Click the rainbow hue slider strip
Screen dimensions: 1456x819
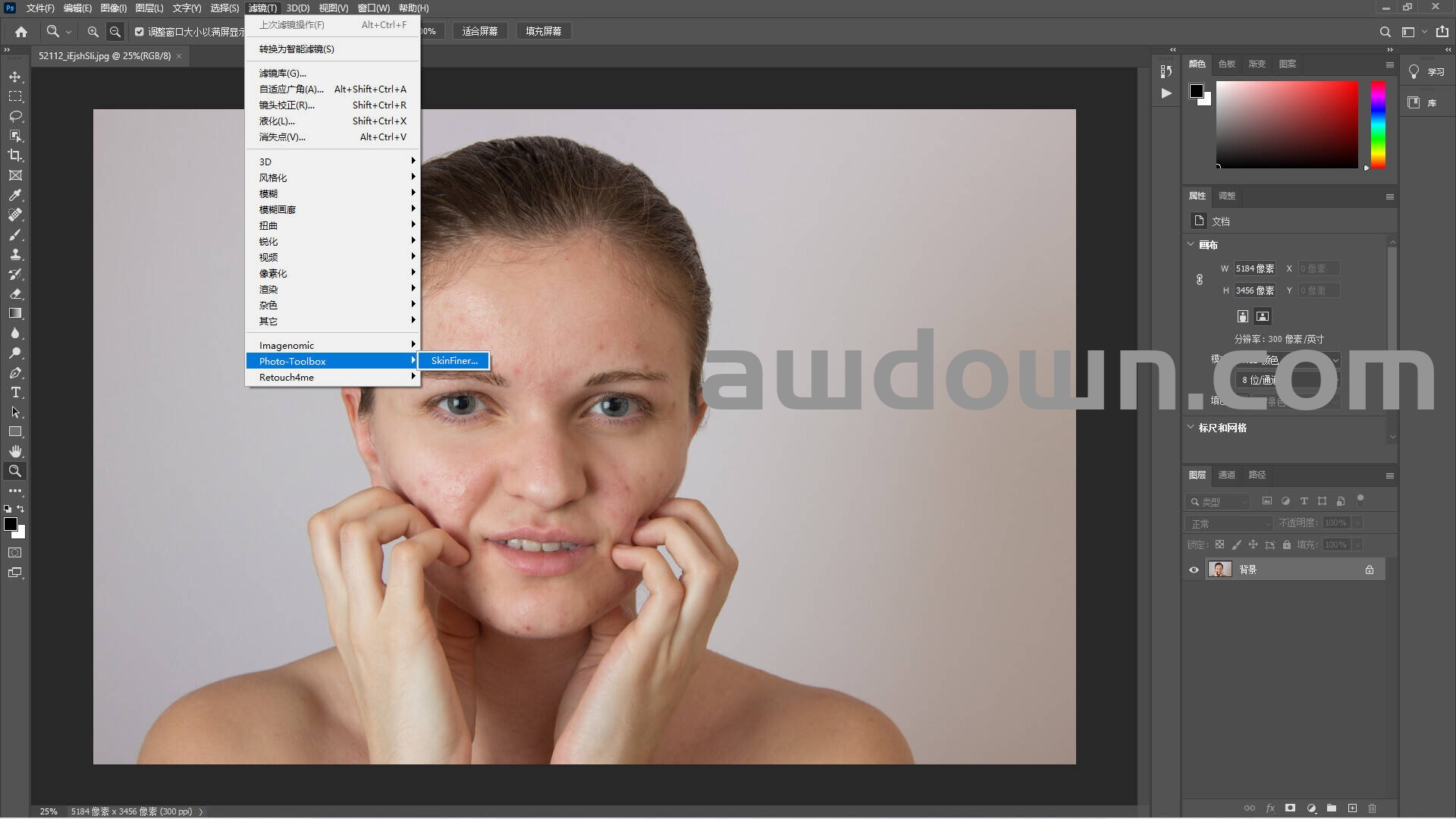[x=1378, y=124]
